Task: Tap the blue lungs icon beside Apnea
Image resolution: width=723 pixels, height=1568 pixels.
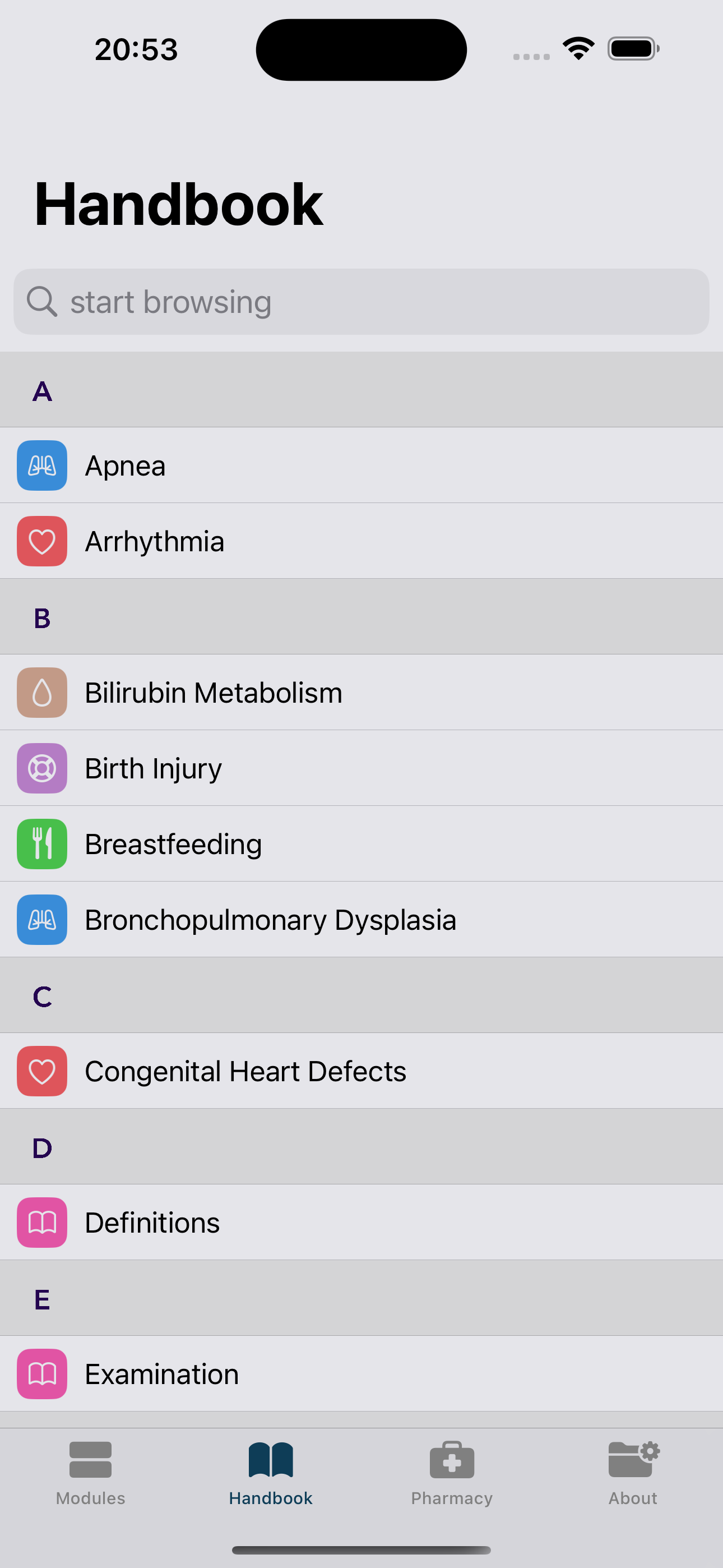Action: point(42,465)
